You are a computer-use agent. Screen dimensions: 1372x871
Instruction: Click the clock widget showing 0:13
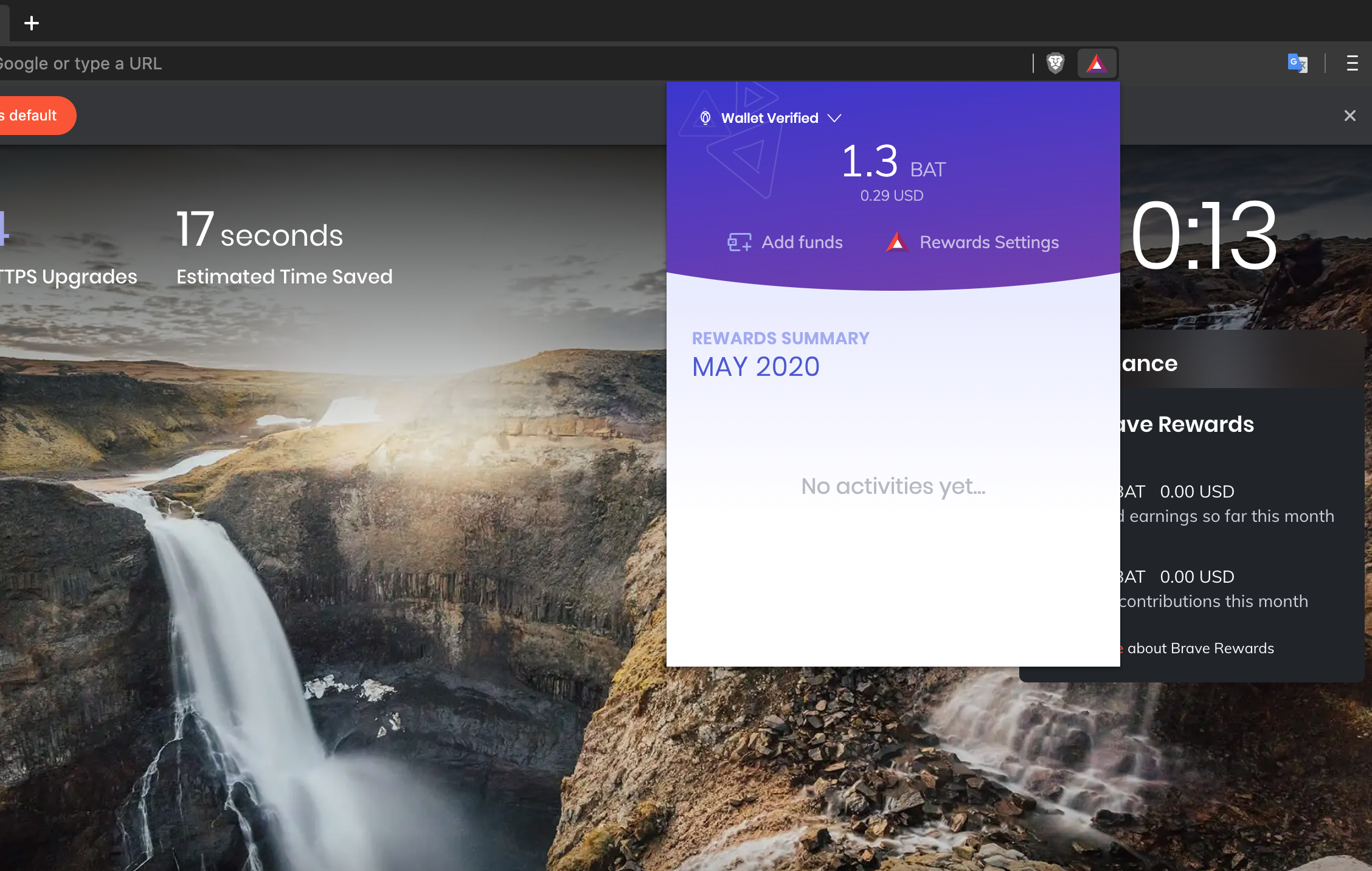(x=1204, y=236)
